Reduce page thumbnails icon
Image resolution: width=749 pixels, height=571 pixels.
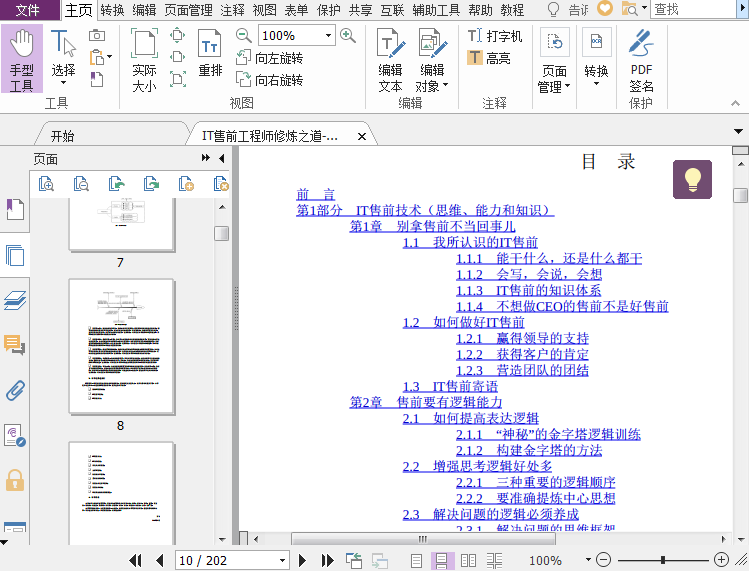81,183
